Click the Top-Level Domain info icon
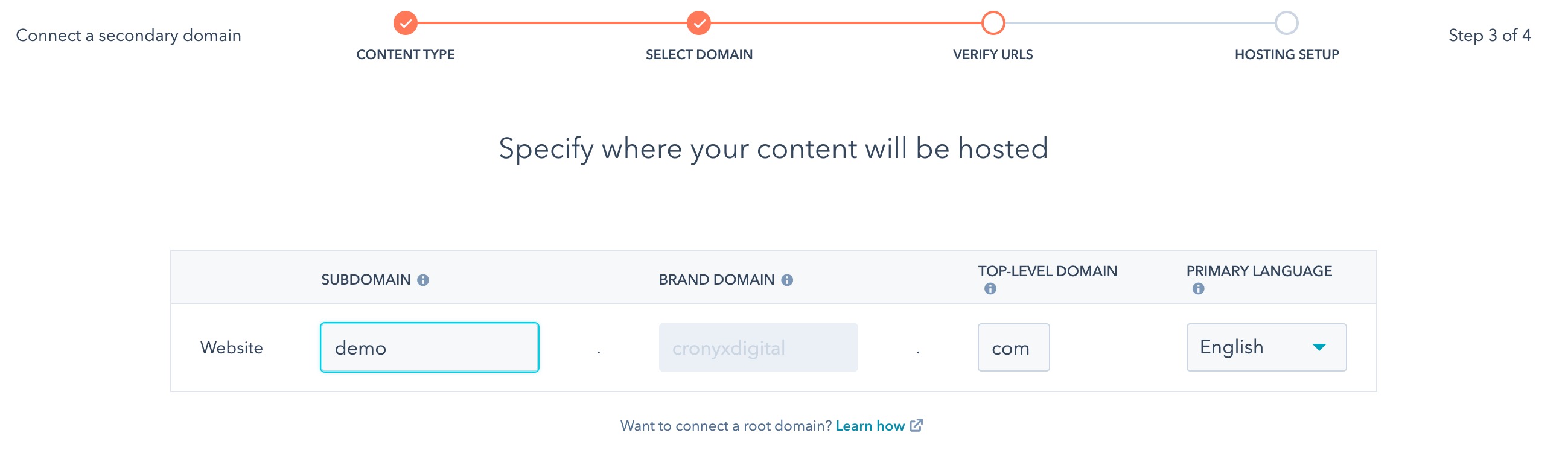1568x462 pixels. click(990, 289)
